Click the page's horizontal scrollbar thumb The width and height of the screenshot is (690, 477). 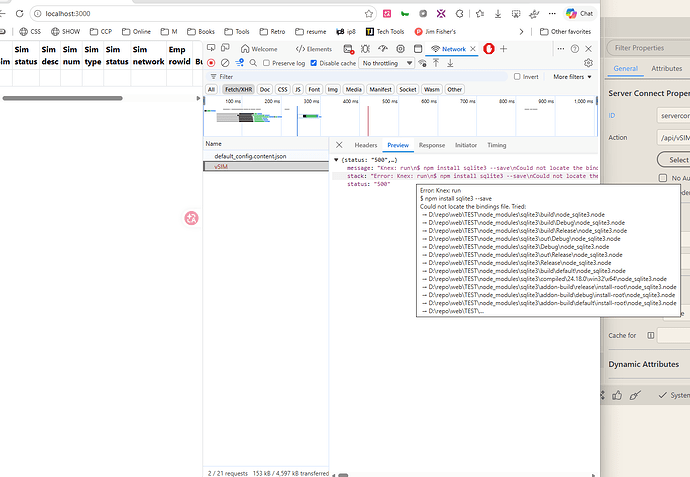point(62,98)
